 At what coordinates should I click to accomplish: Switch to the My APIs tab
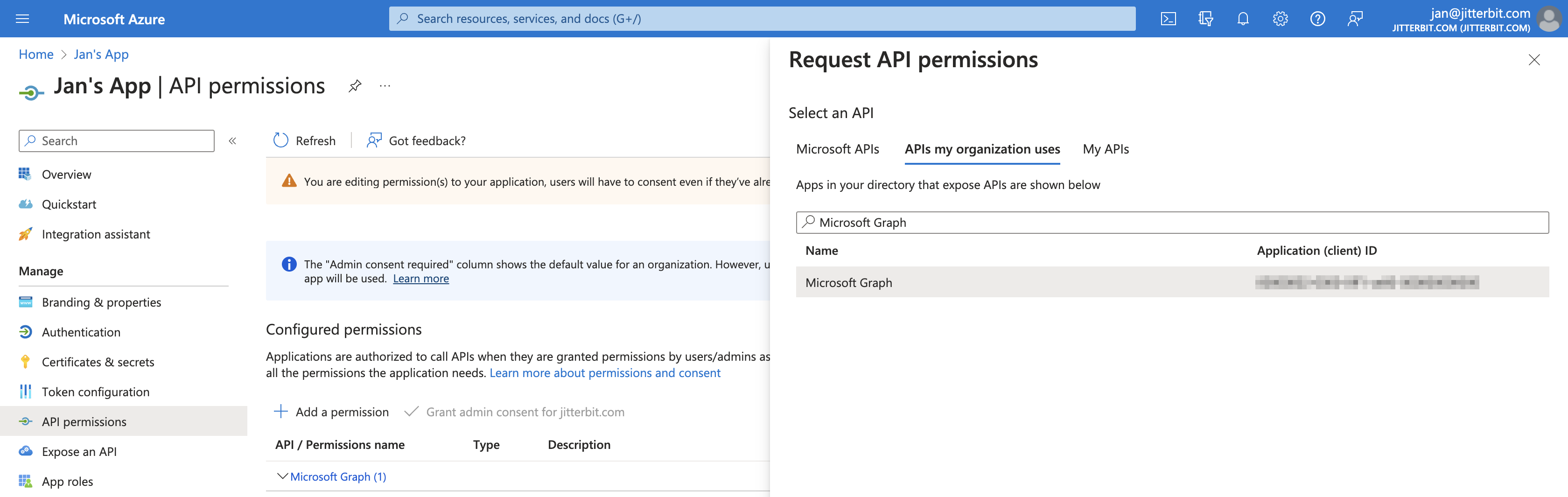pyautogui.click(x=1106, y=149)
